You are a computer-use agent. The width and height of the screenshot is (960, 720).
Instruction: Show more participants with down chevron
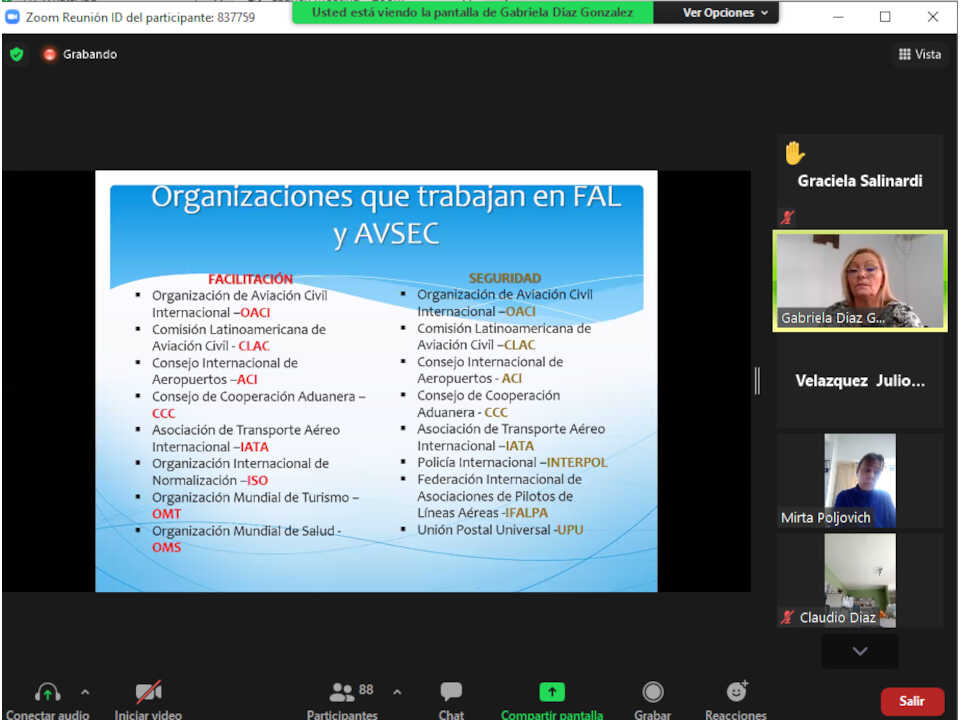click(x=860, y=651)
